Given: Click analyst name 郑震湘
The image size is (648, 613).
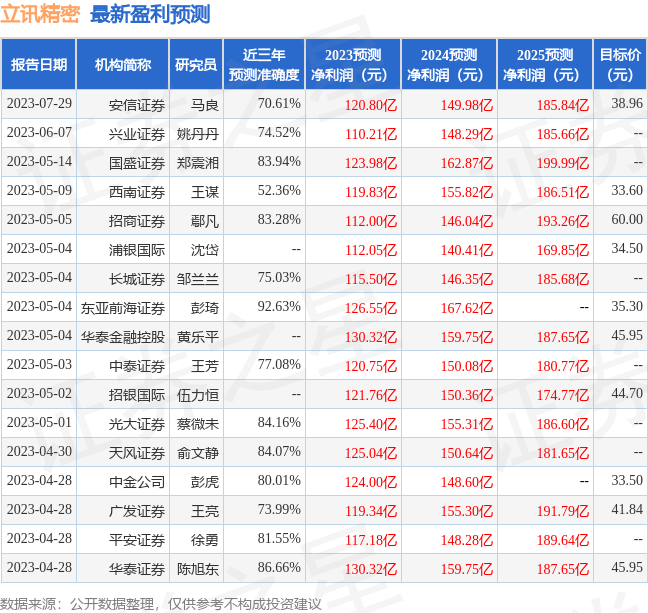Looking at the screenshot, I should (x=198, y=163).
